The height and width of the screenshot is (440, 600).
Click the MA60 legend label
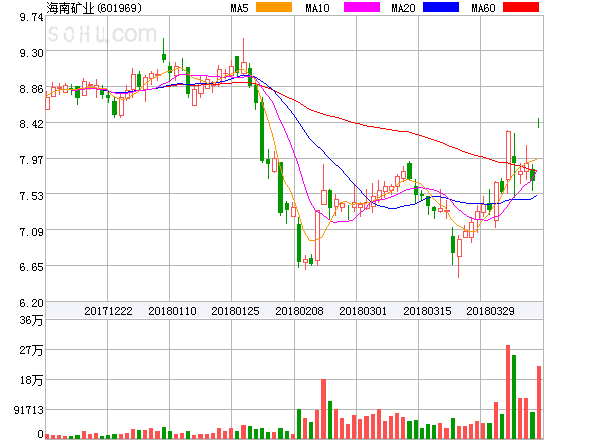tap(483, 8)
